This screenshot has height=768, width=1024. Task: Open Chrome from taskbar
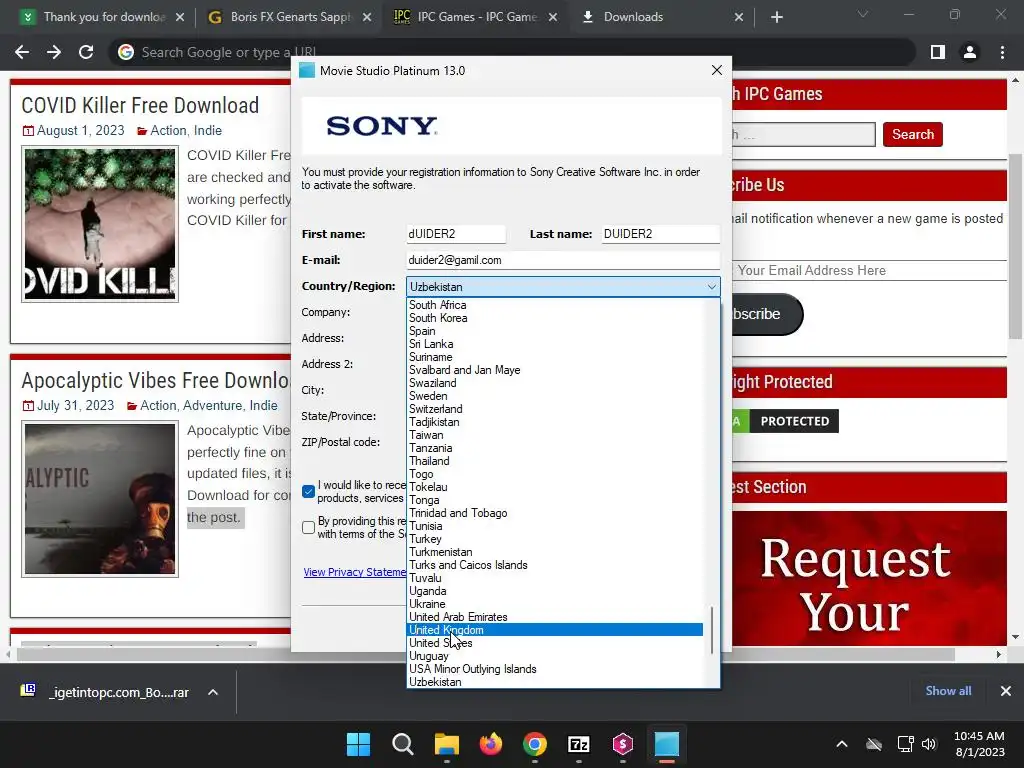point(535,744)
